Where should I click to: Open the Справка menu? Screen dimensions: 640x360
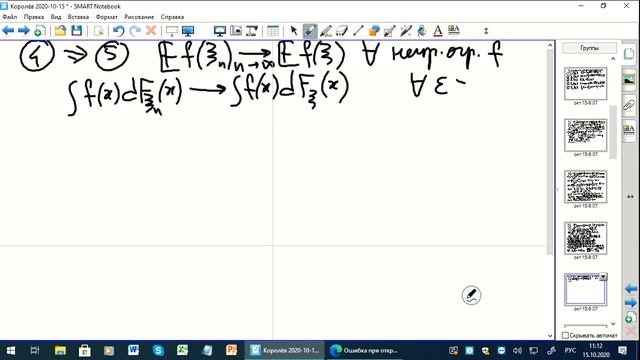pyautogui.click(x=172, y=17)
